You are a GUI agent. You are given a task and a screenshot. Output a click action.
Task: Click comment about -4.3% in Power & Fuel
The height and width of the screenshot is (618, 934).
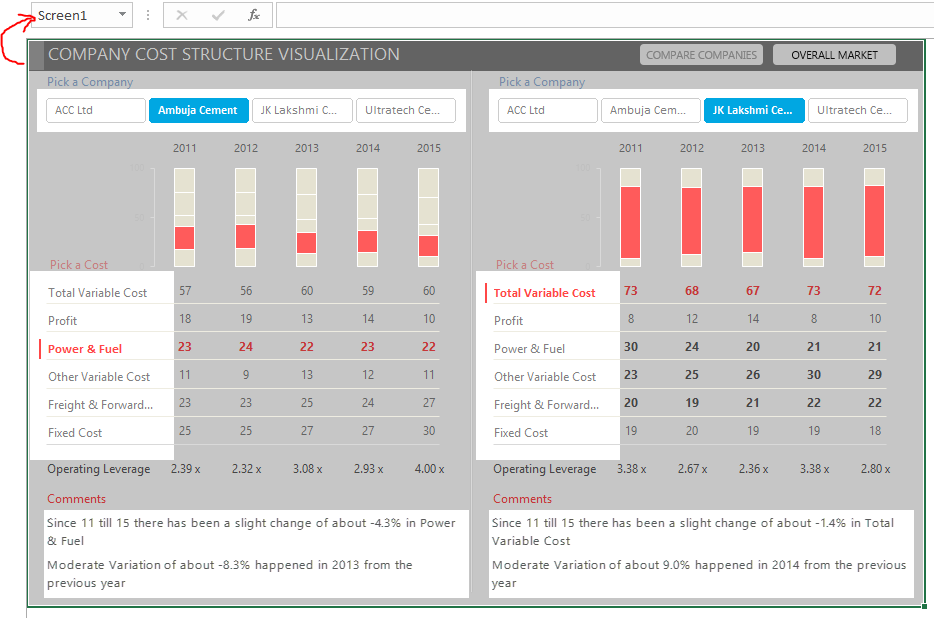(251, 532)
